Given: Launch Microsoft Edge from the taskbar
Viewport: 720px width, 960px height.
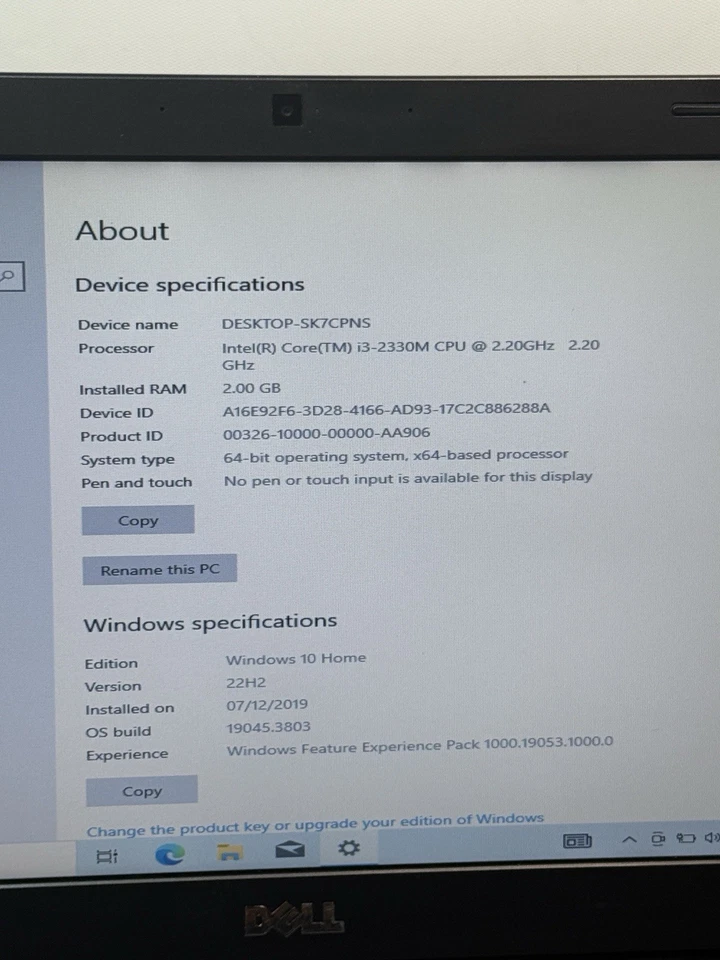Looking at the screenshot, I should (x=170, y=853).
